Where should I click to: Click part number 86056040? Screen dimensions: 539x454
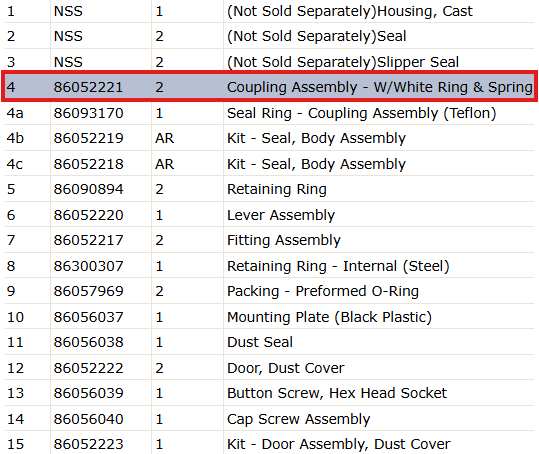(88, 419)
